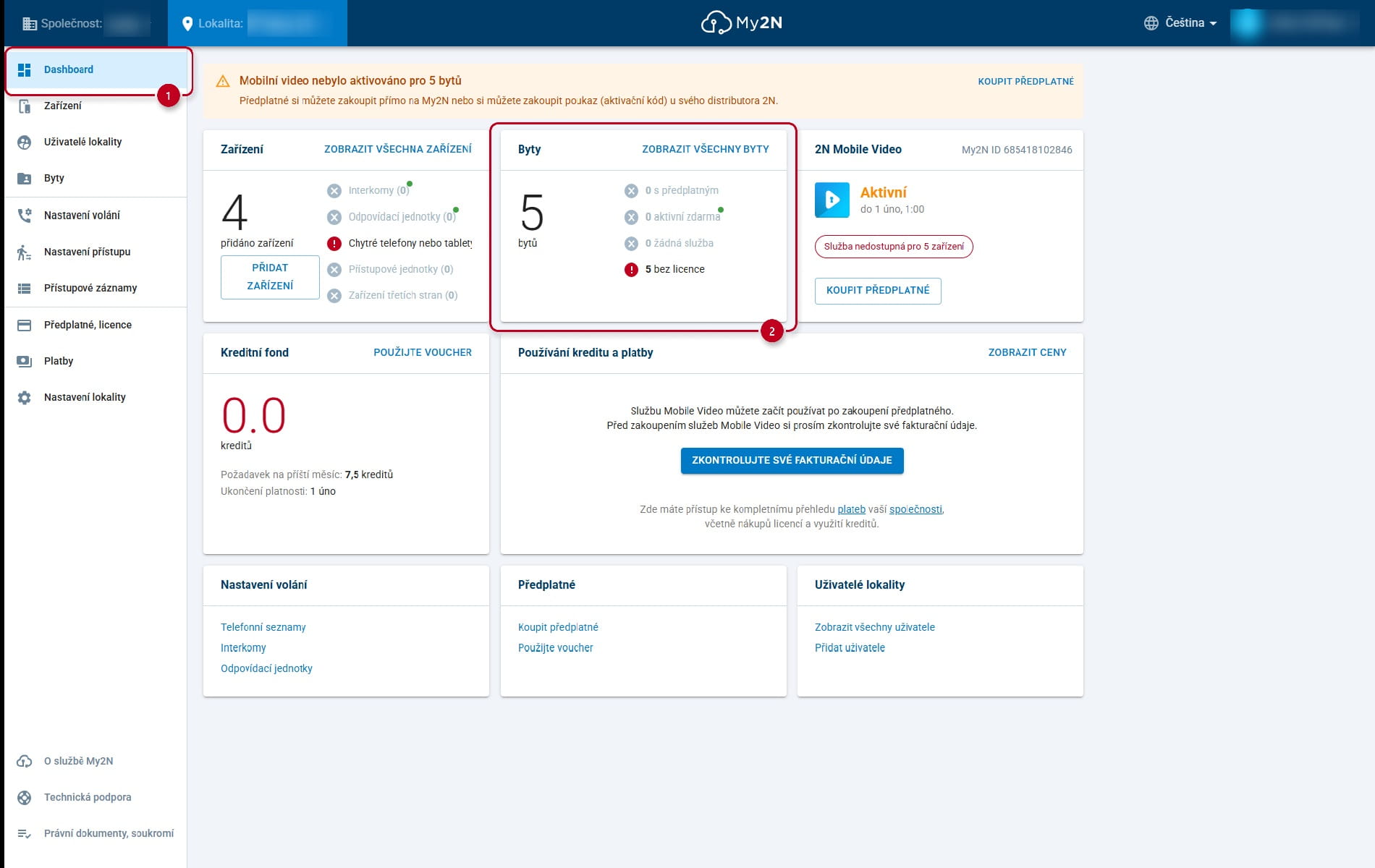Open Odpovídací jednotky link in Nastavení volání card
Viewport: 1375px width, 868px height.
click(x=266, y=669)
